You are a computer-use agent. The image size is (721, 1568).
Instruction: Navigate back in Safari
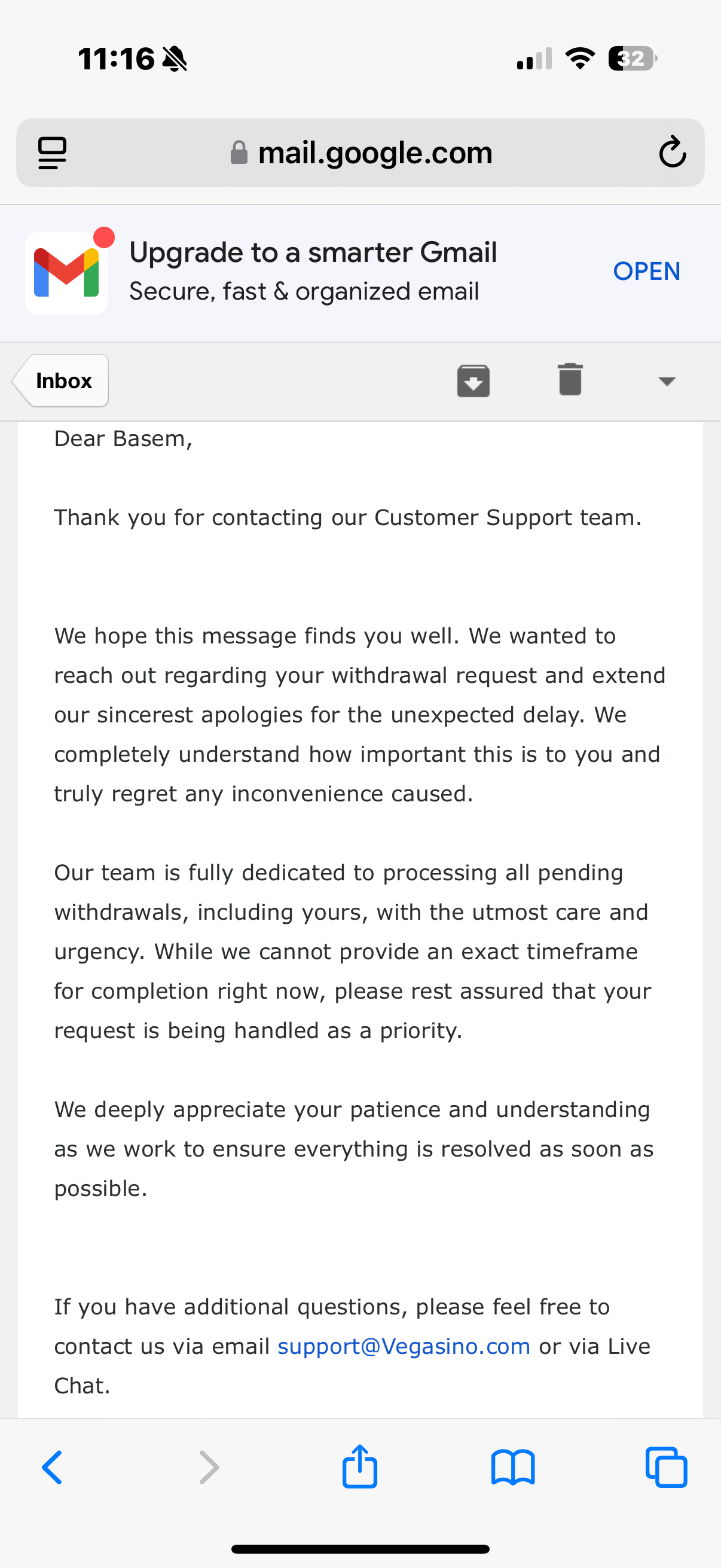(x=53, y=1468)
